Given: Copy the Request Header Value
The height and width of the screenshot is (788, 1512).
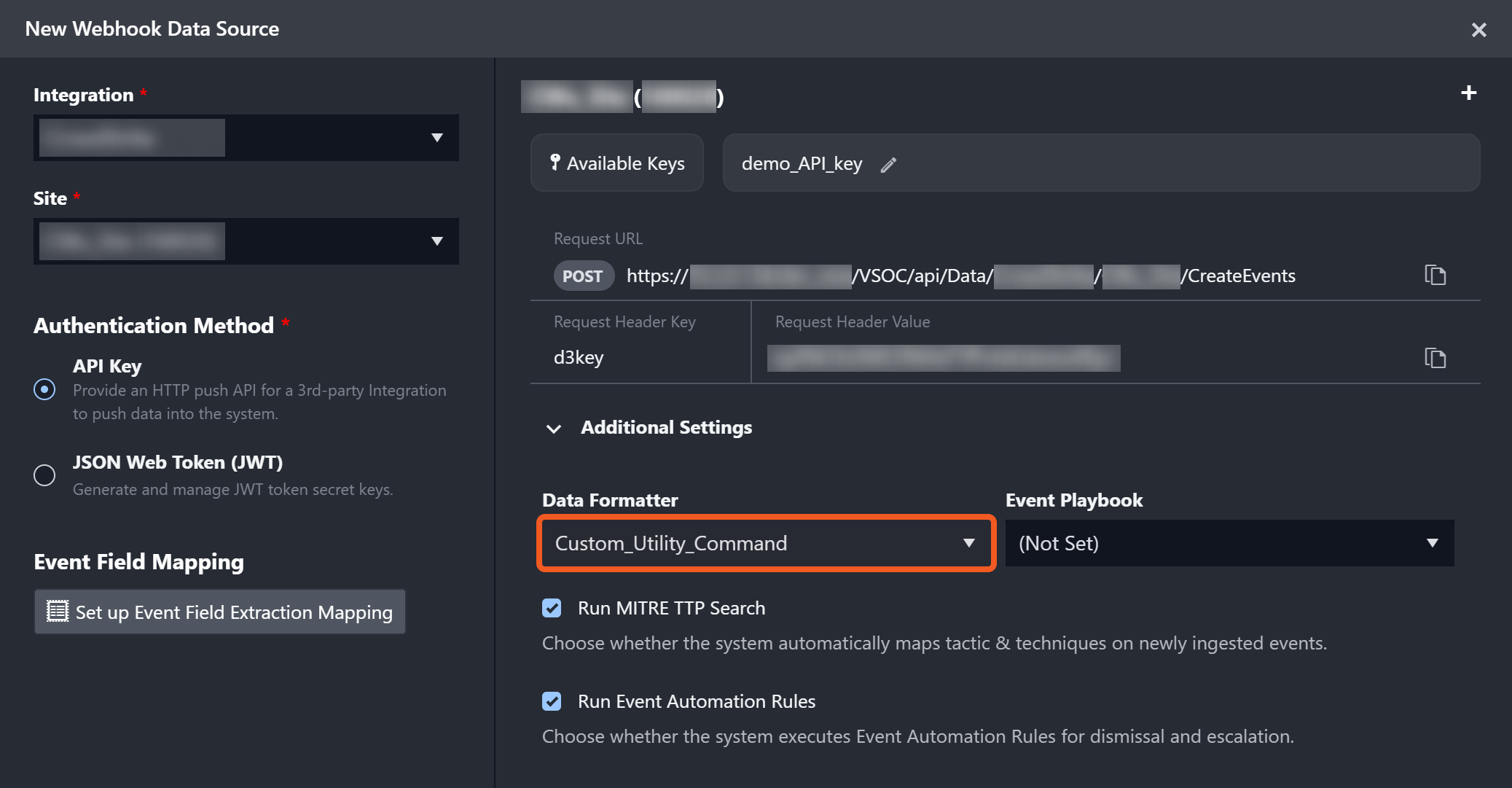Looking at the screenshot, I should [x=1435, y=358].
